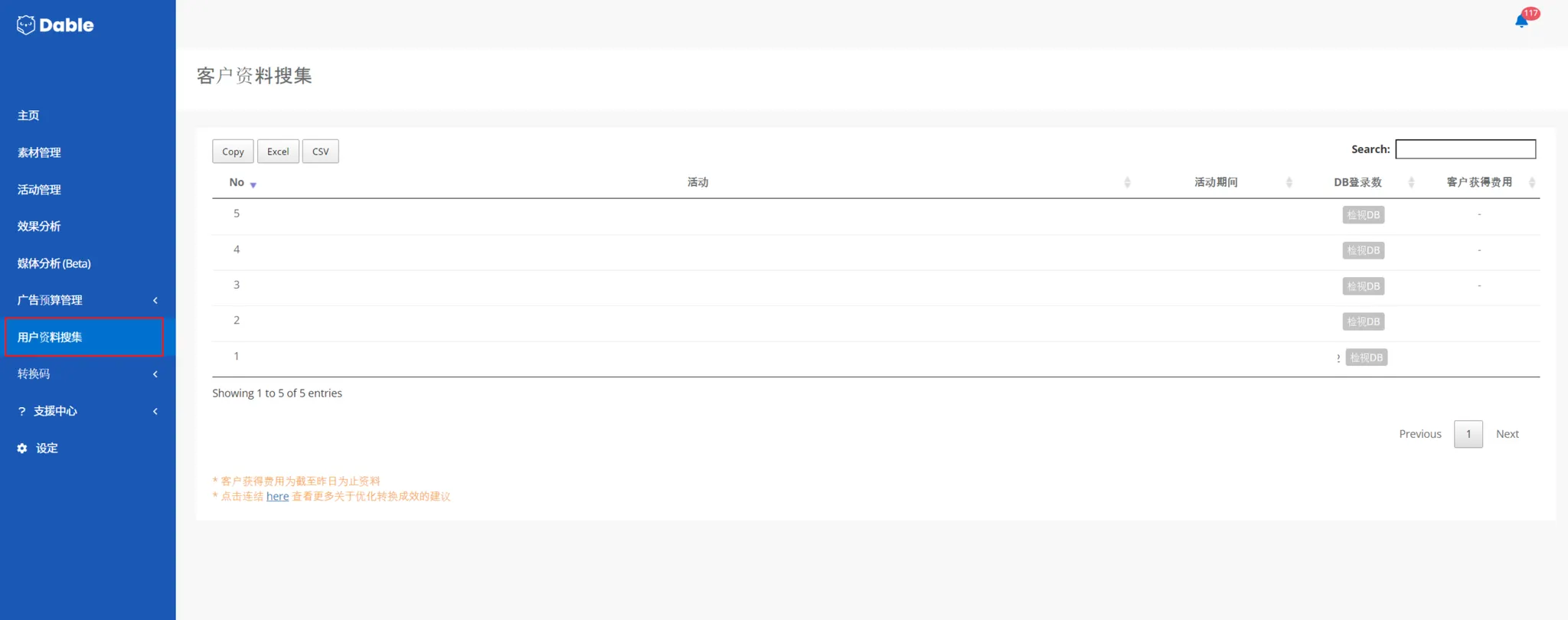Open the notification bell

point(1521,21)
